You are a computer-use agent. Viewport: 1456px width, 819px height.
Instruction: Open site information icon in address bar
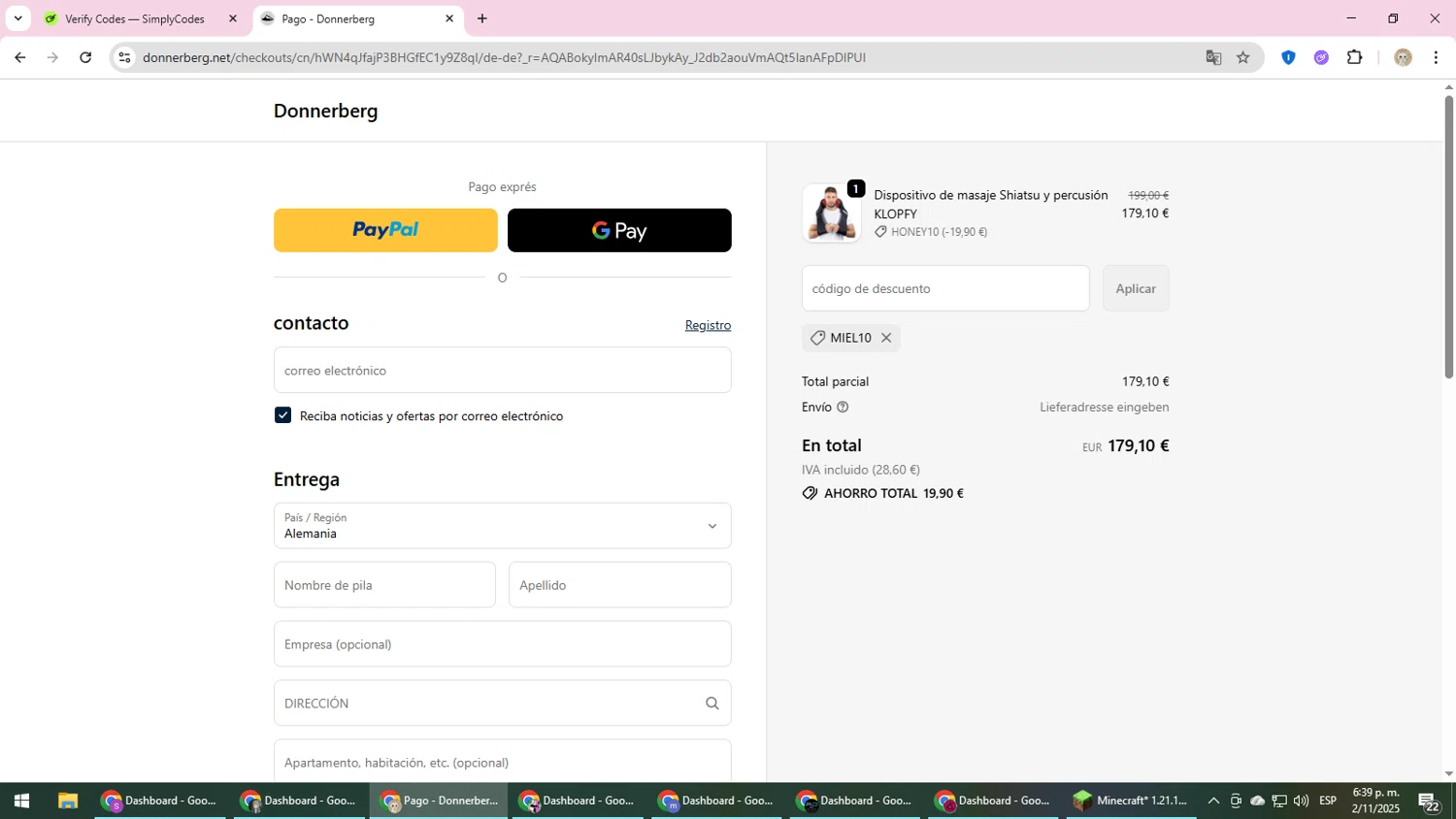click(x=124, y=57)
